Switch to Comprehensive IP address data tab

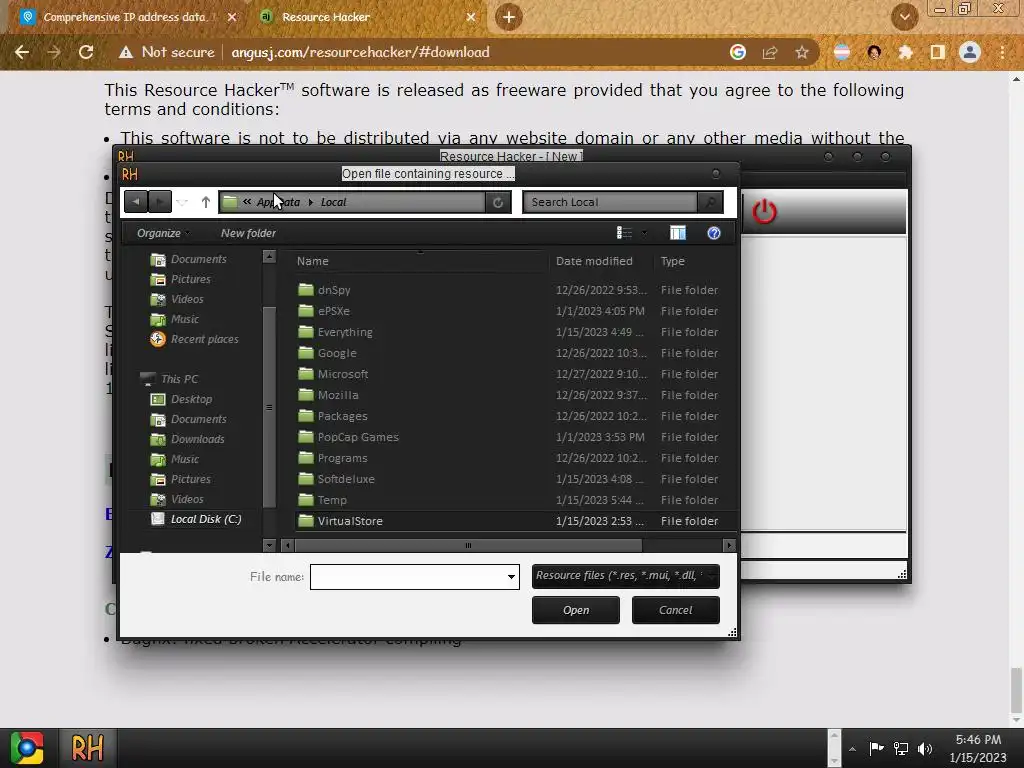128,17
